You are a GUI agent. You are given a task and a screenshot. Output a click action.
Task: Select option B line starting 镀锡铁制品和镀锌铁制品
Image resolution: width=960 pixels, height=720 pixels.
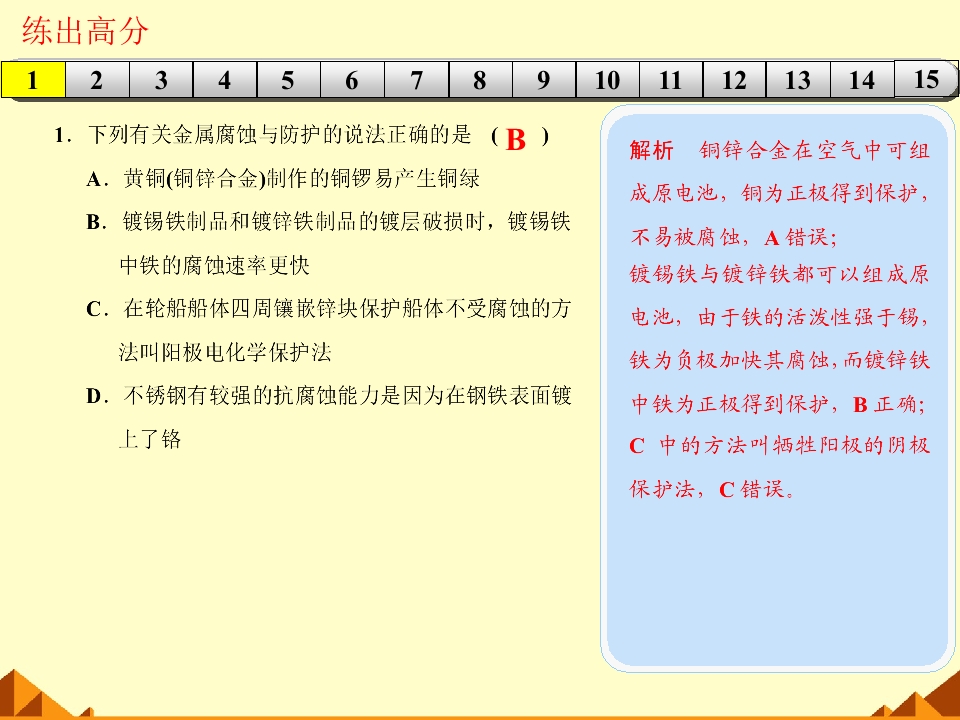coord(328,222)
